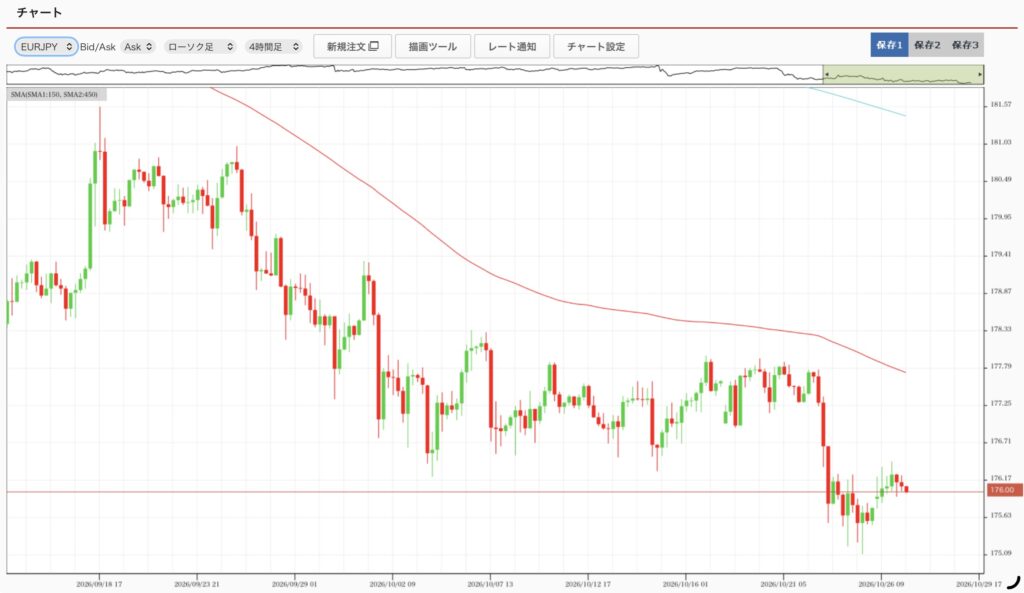Click the チャート panel title

click(x=39, y=12)
